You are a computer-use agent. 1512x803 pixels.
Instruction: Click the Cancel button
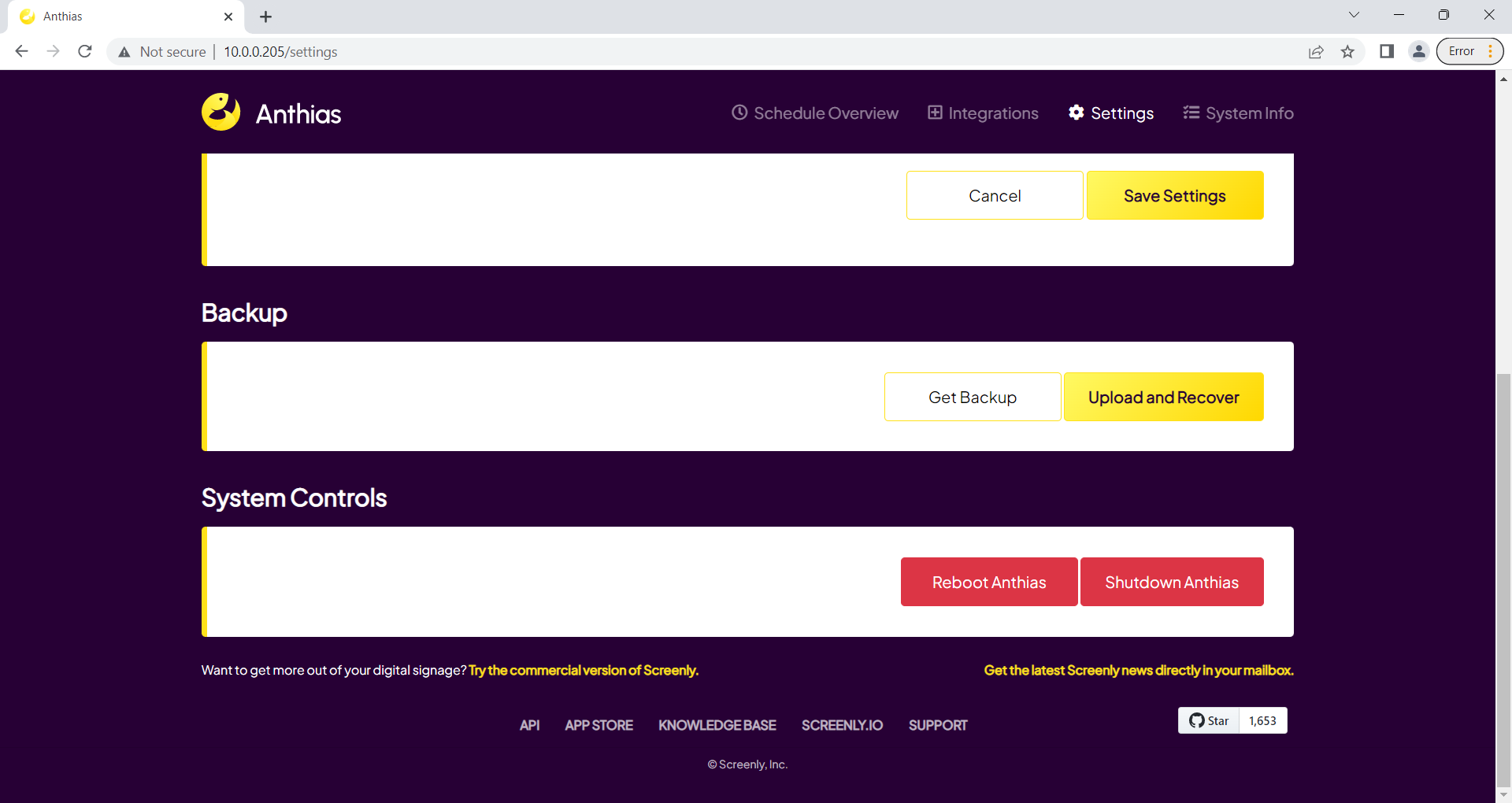point(995,195)
